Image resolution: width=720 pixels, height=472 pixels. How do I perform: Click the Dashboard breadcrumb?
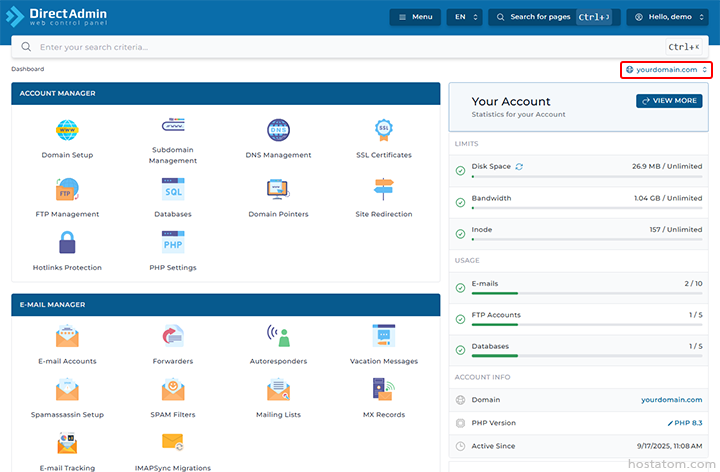click(28, 69)
